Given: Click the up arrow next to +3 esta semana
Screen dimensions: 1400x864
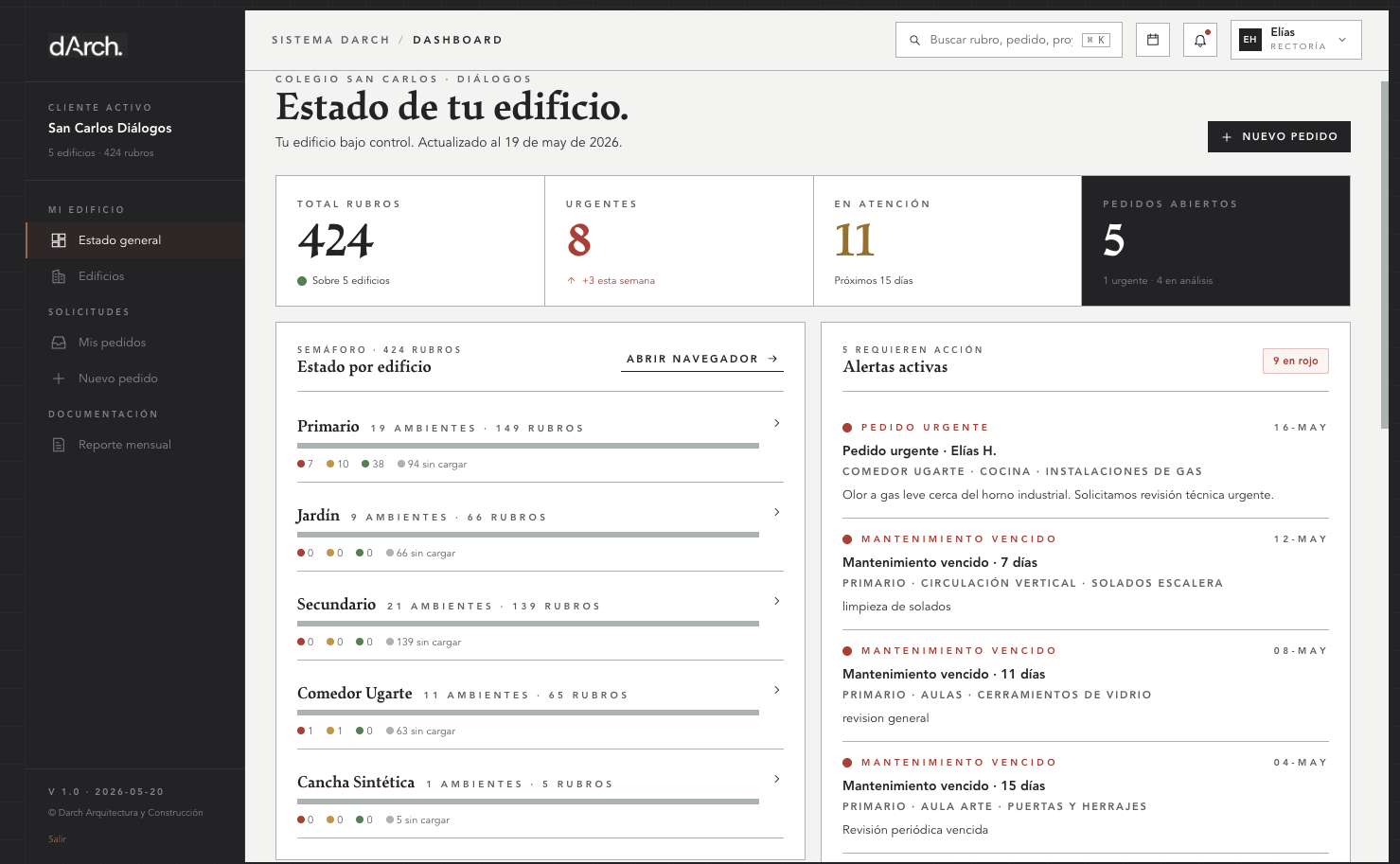Looking at the screenshot, I should pyautogui.click(x=571, y=281).
